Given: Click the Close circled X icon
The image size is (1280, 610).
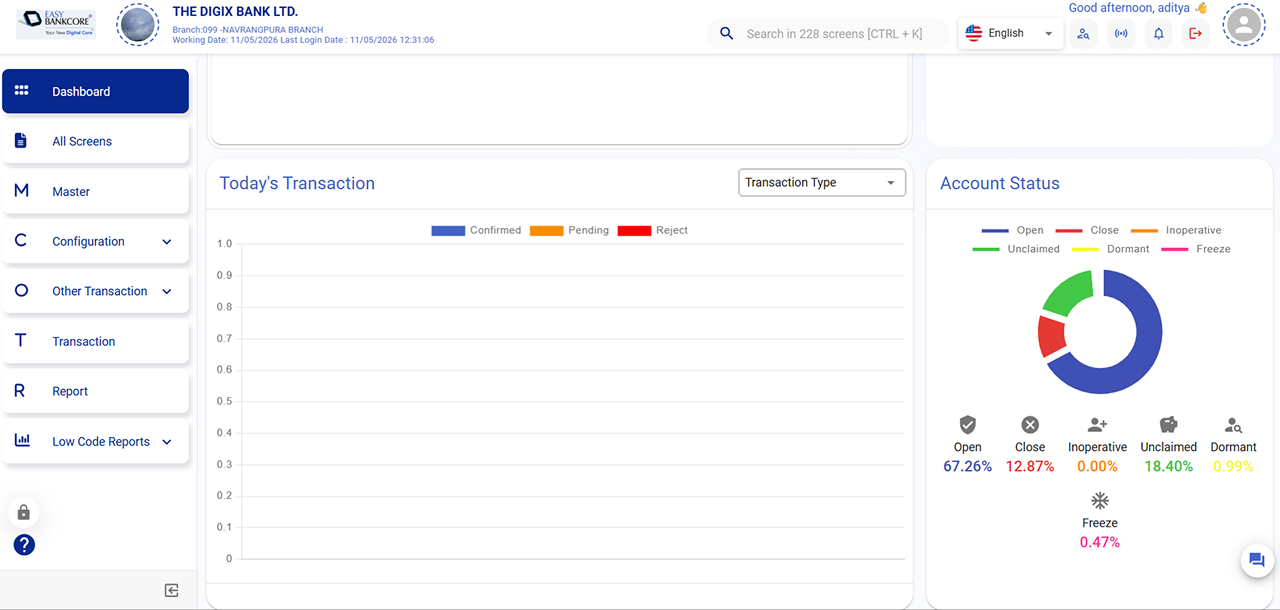Looking at the screenshot, I should pos(1030,424).
